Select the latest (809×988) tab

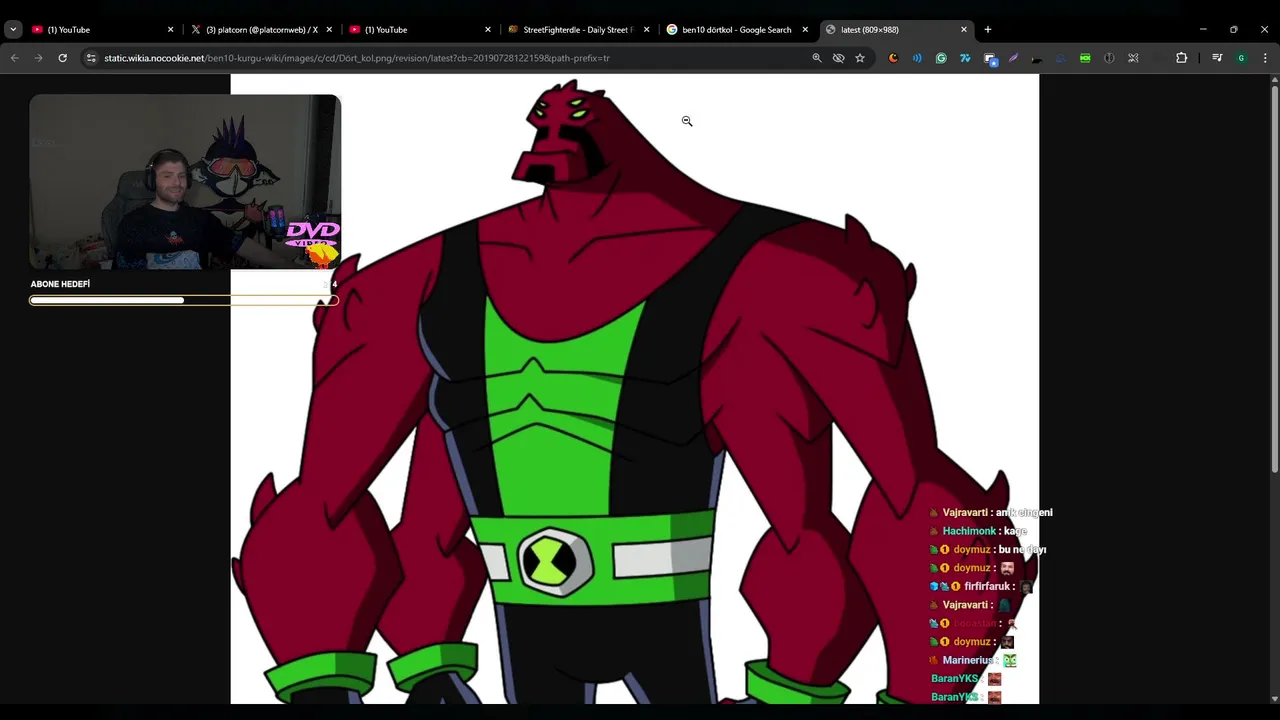tap(895, 30)
